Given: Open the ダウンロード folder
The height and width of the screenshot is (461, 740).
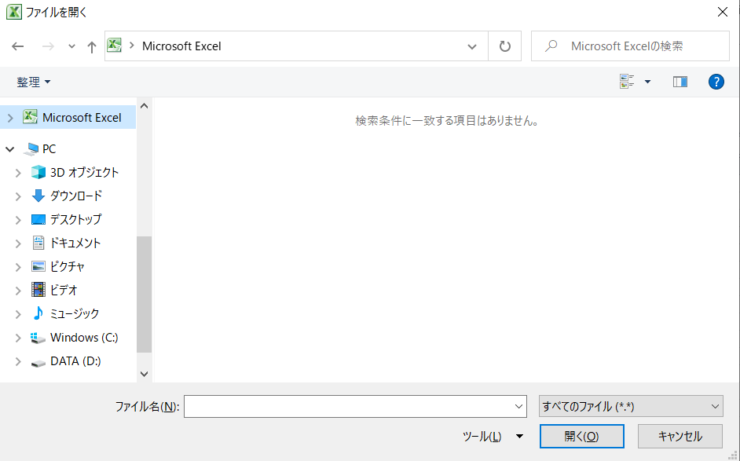Looking at the screenshot, I should pos(76,196).
